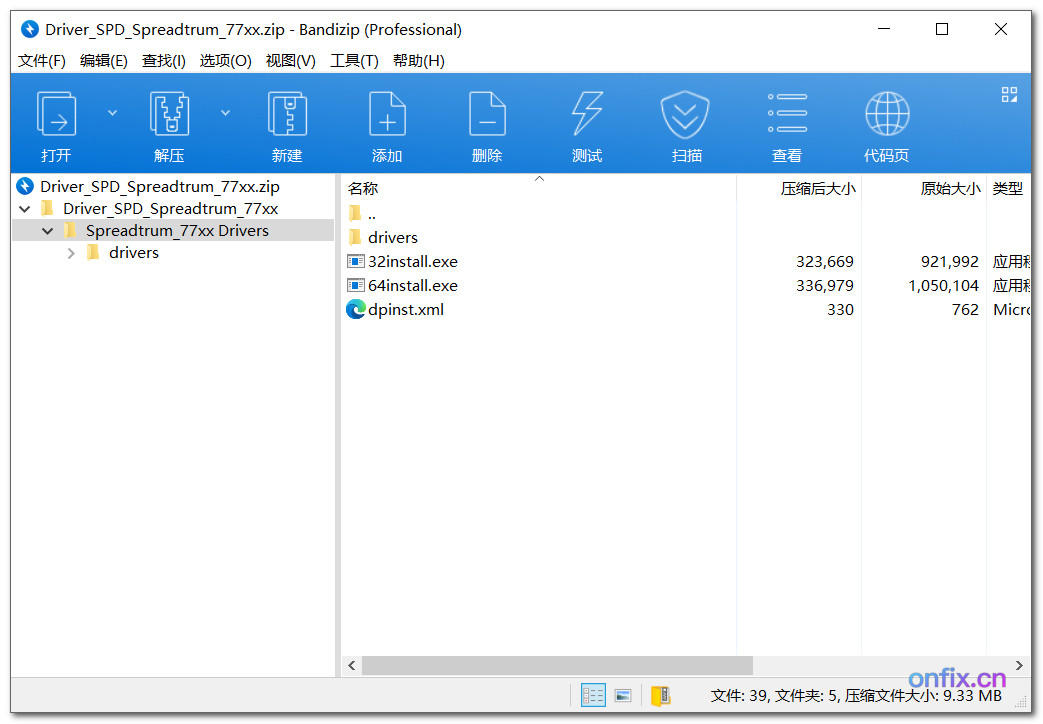Click the Code page (代码页) globe icon
Screen dimensions: 1043x724
(887, 114)
